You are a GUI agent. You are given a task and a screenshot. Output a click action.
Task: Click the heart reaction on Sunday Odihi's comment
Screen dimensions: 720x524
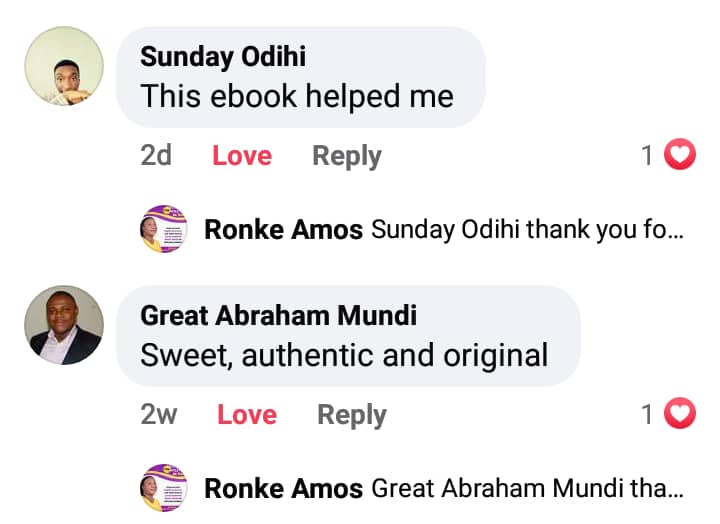coord(680,155)
